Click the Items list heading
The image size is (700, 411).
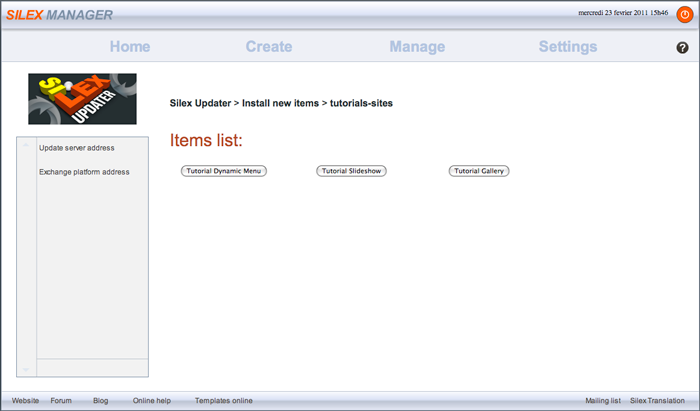(x=206, y=140)
